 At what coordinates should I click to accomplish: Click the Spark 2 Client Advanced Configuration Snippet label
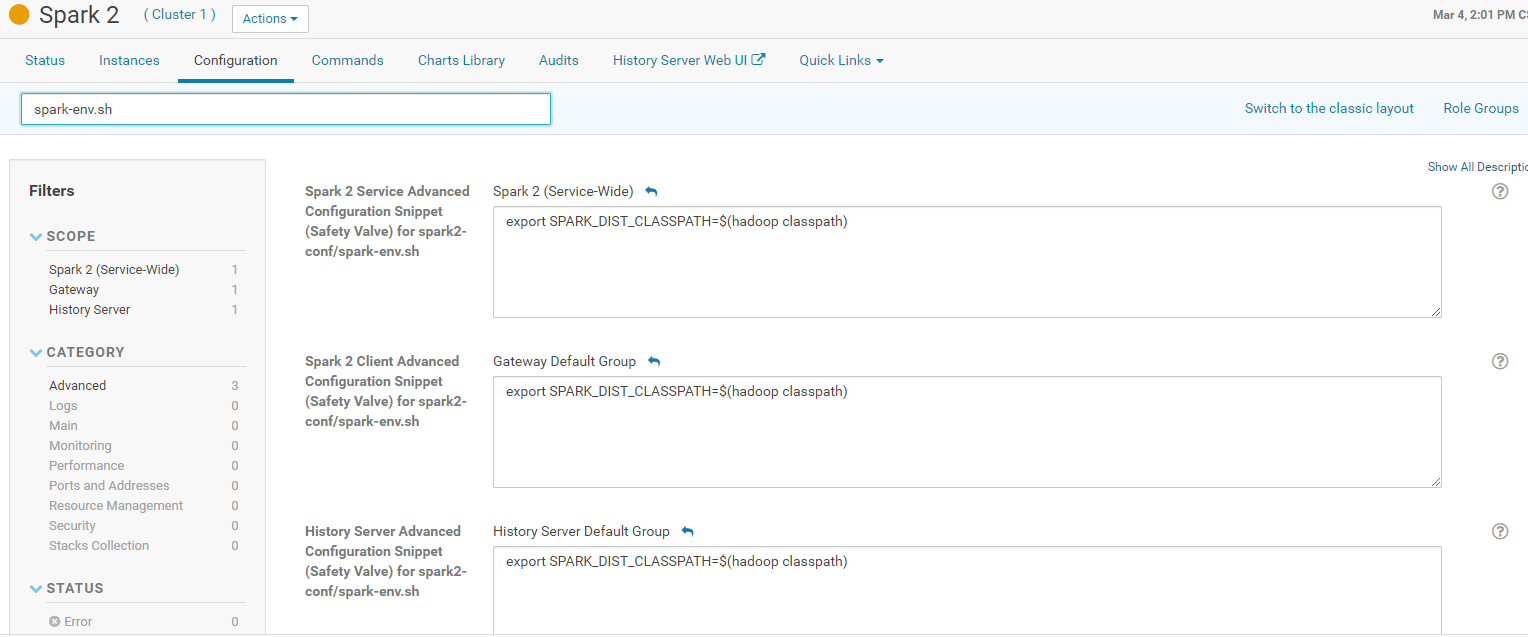click(387, 391)
